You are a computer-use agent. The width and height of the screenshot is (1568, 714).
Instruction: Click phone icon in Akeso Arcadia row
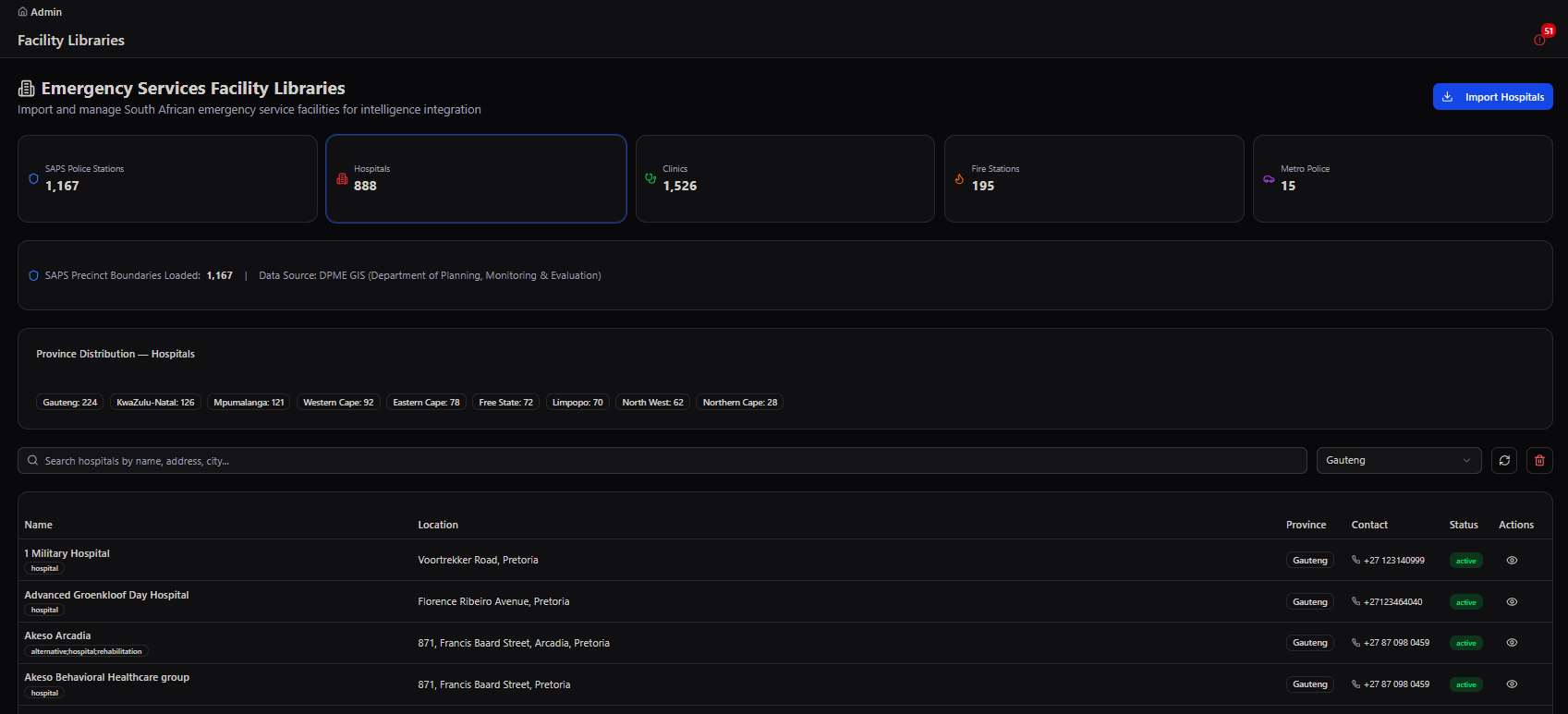tap(1355, 643)
